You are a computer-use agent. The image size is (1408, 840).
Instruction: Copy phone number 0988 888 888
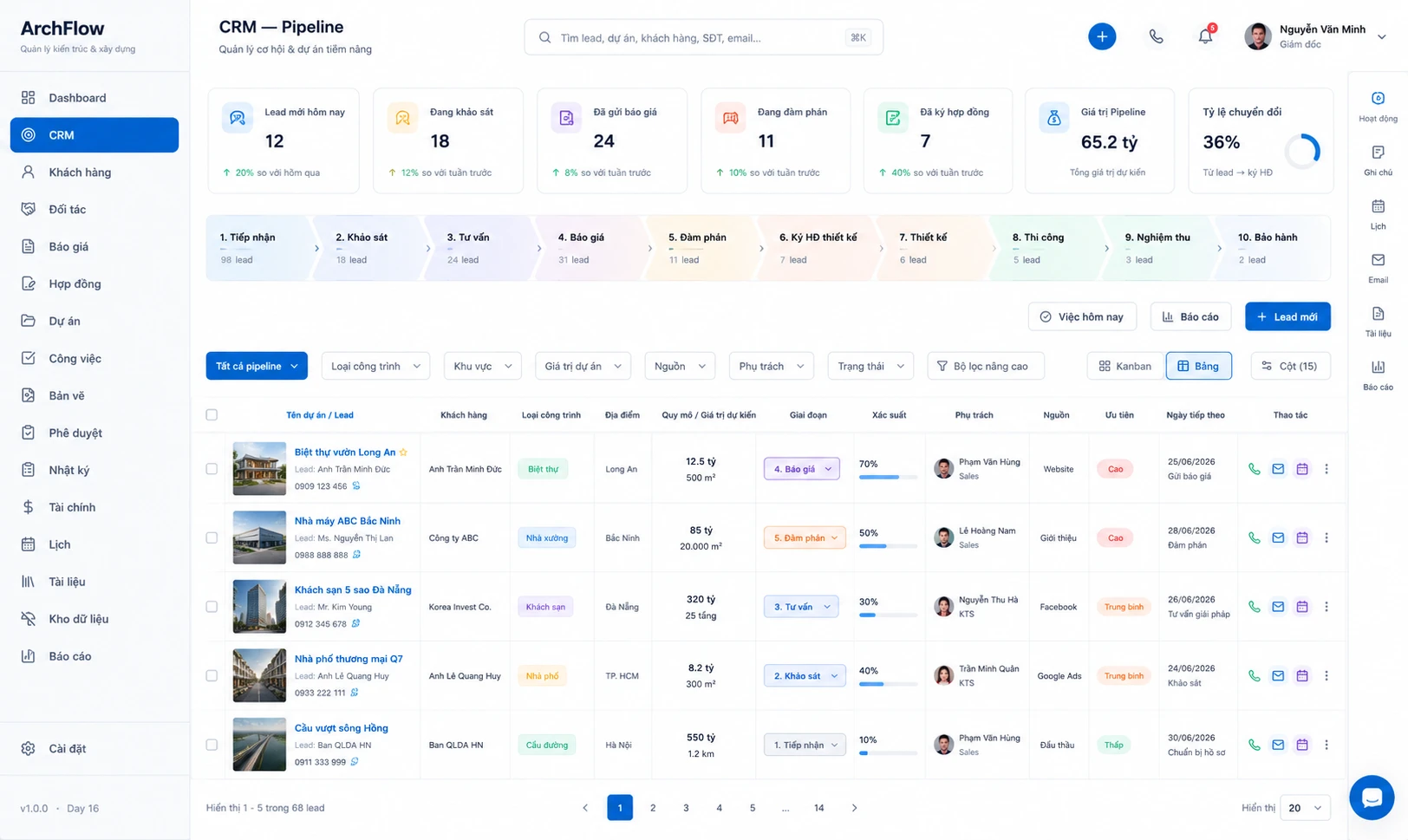pyautogui.click(x=356, y=555)
